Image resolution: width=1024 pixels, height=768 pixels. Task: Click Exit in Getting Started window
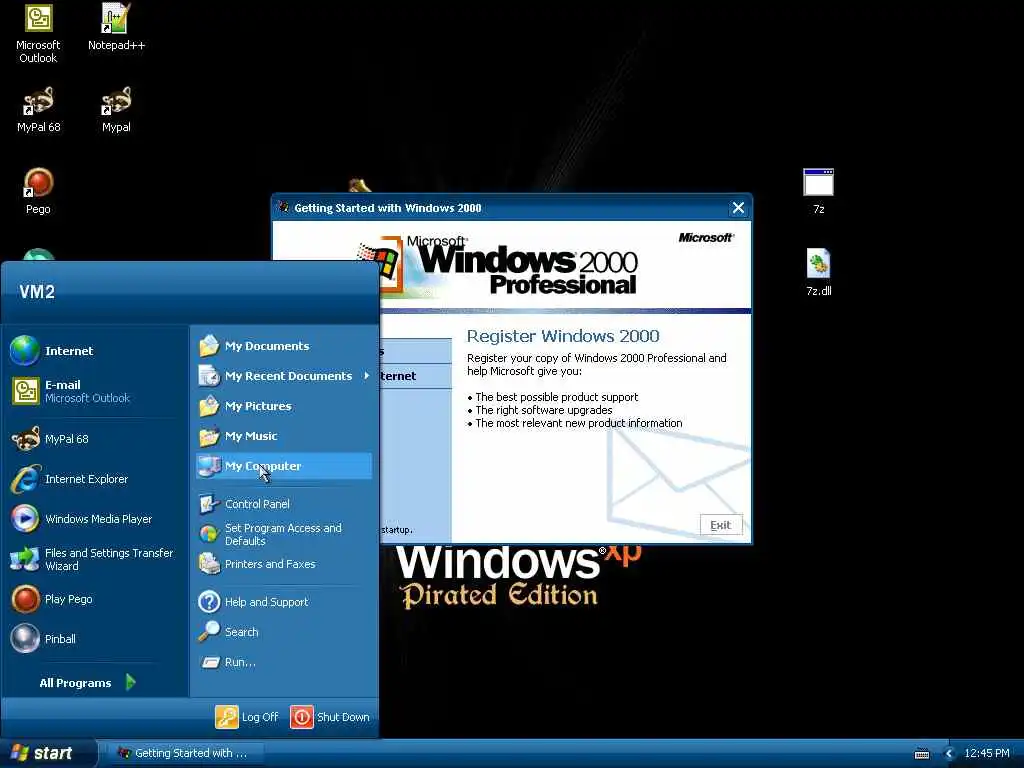pyautogui.click(x=721, y=525)
